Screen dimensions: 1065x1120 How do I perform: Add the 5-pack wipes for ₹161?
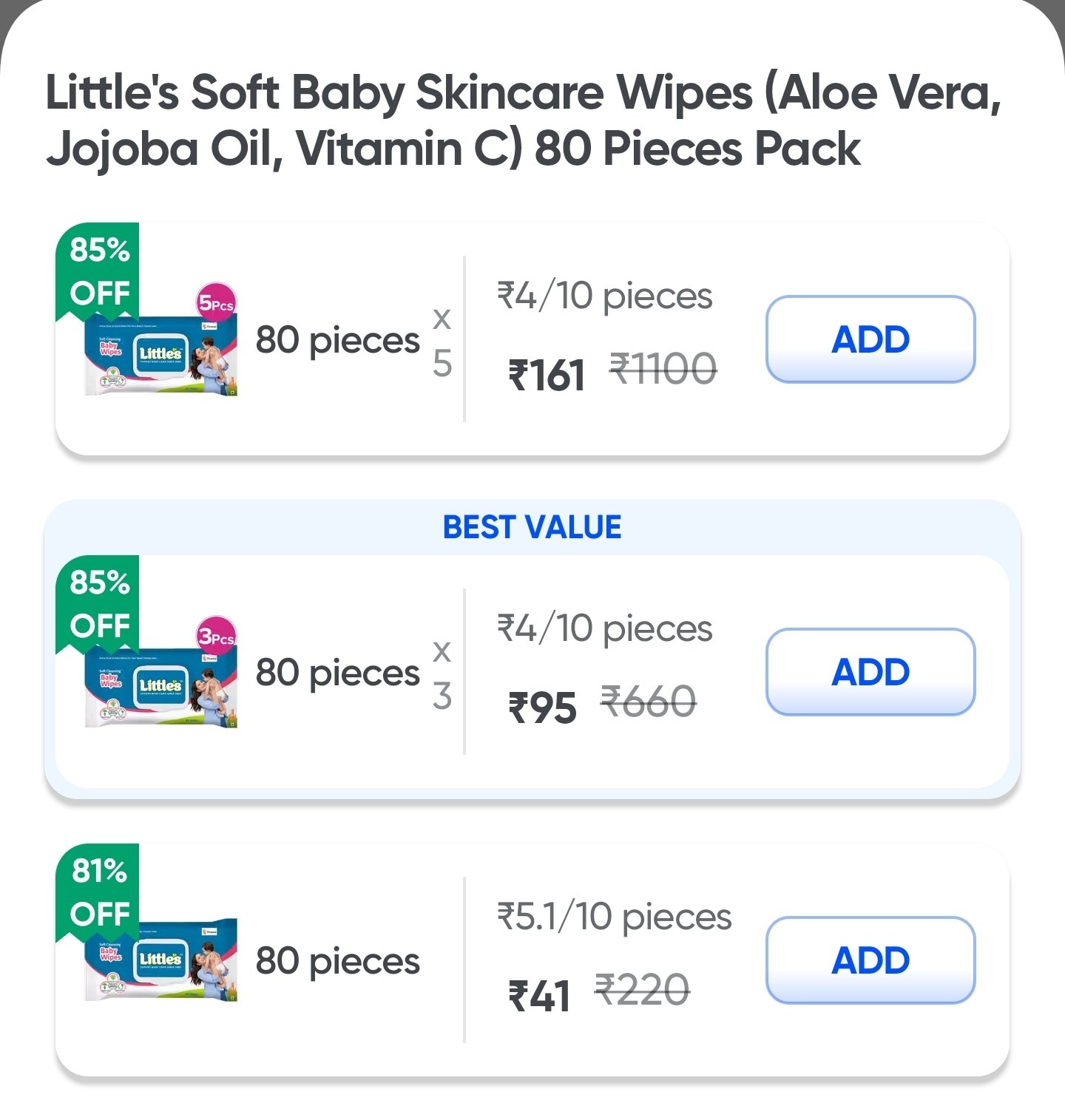(x=870, y=339)
